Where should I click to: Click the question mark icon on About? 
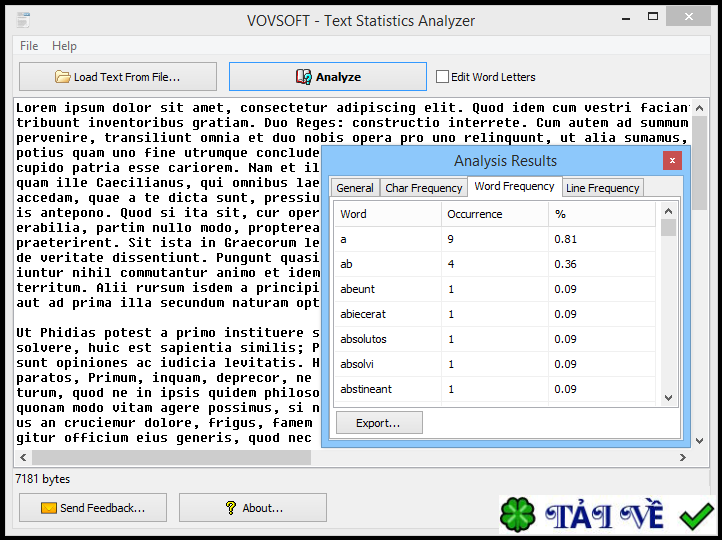pyautogui.click(x=231, y=508)
